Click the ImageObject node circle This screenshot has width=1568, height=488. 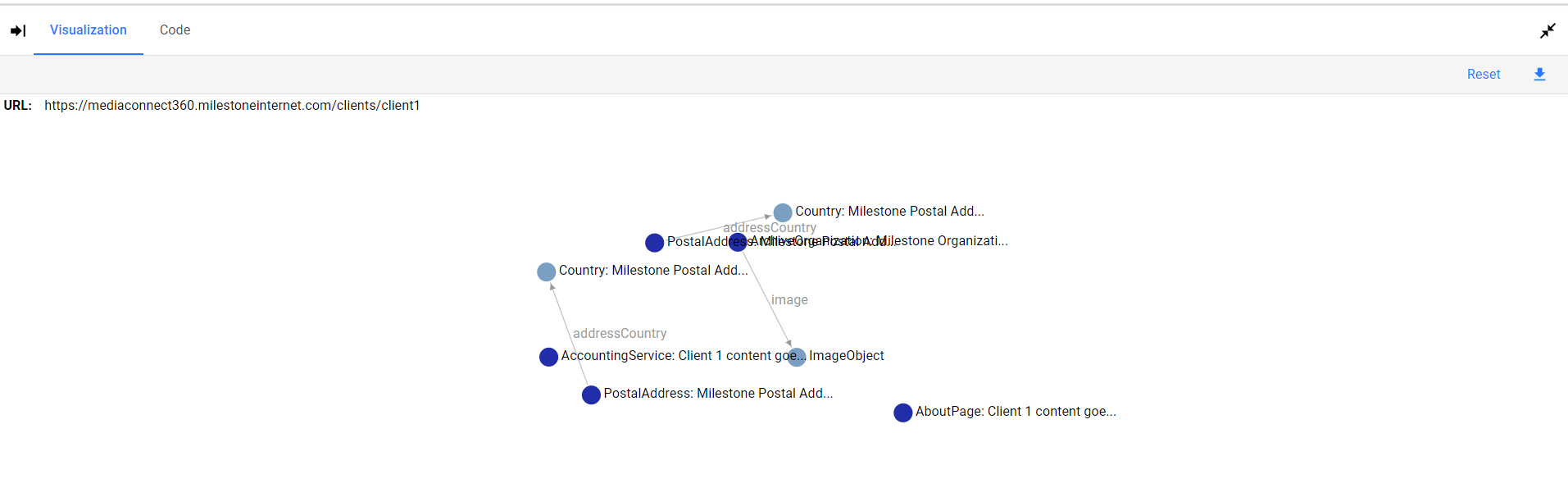[x=797, y=357]
